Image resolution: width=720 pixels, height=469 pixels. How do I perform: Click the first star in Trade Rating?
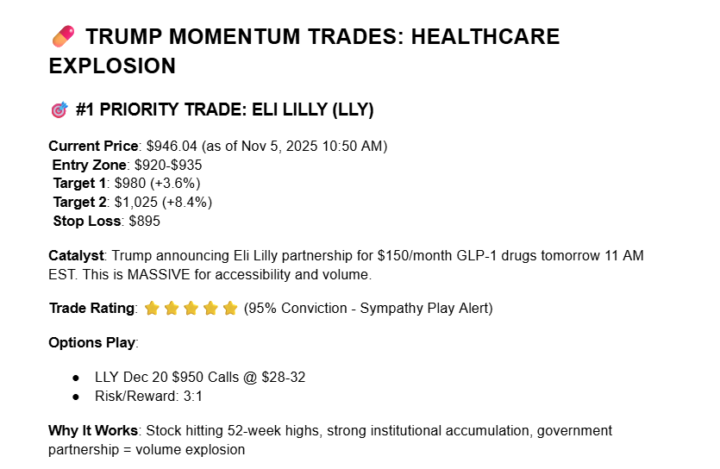pyautogui.click(x=152, y=308)
